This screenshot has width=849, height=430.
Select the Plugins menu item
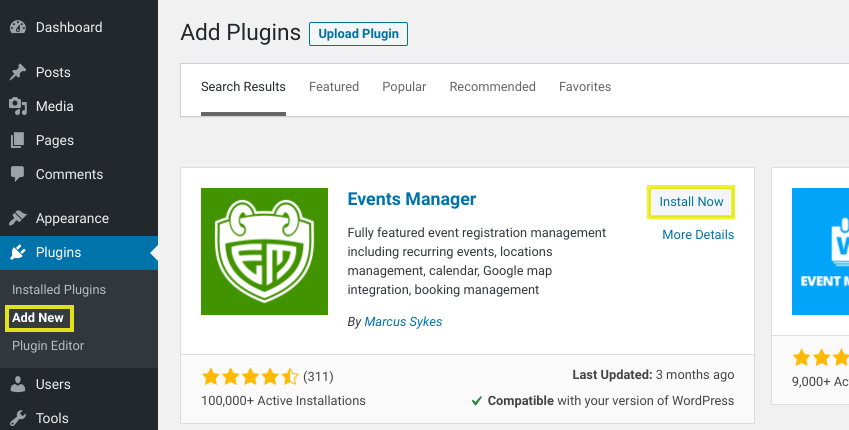tap(79, 252)
